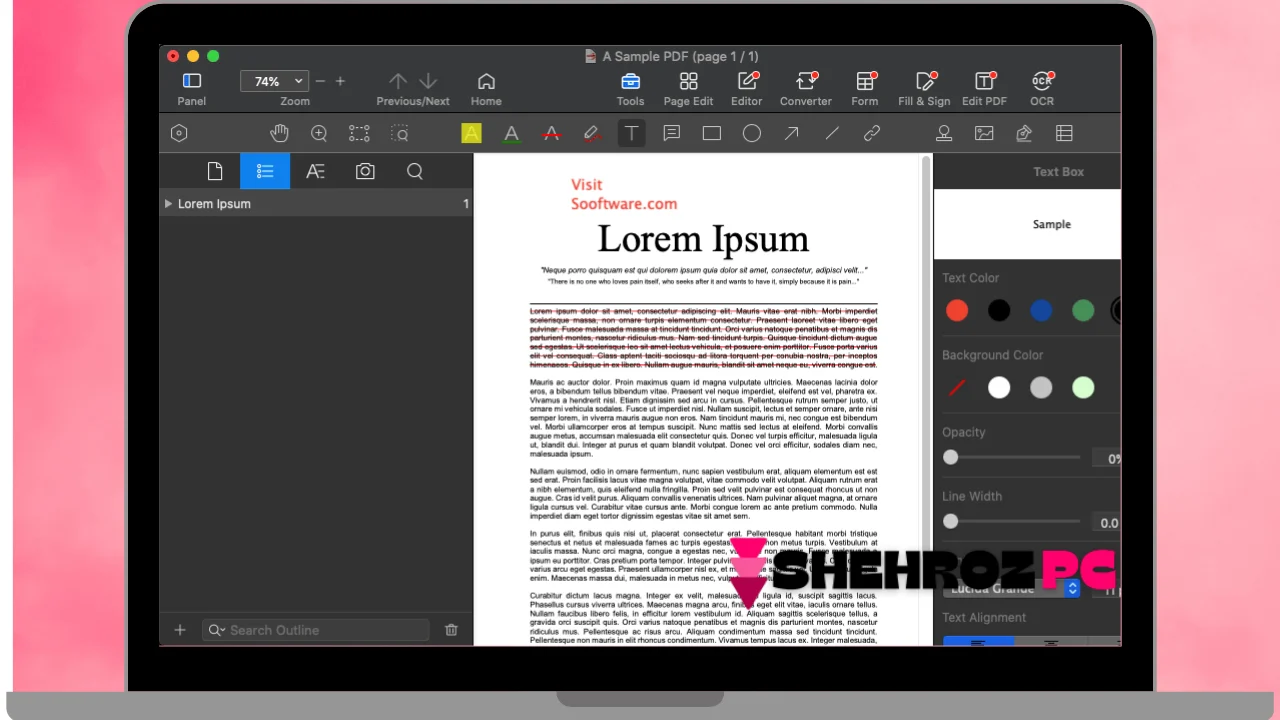Choose the red text color swatch
Viewport: 1280px width, 720px height.
pyautogui.click(x=957, y=310)
